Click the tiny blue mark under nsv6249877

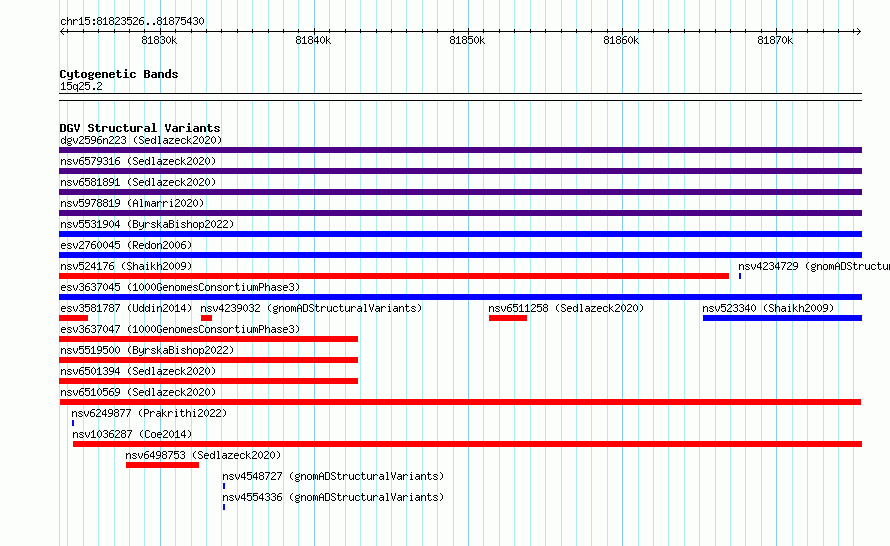coord(73,423)
